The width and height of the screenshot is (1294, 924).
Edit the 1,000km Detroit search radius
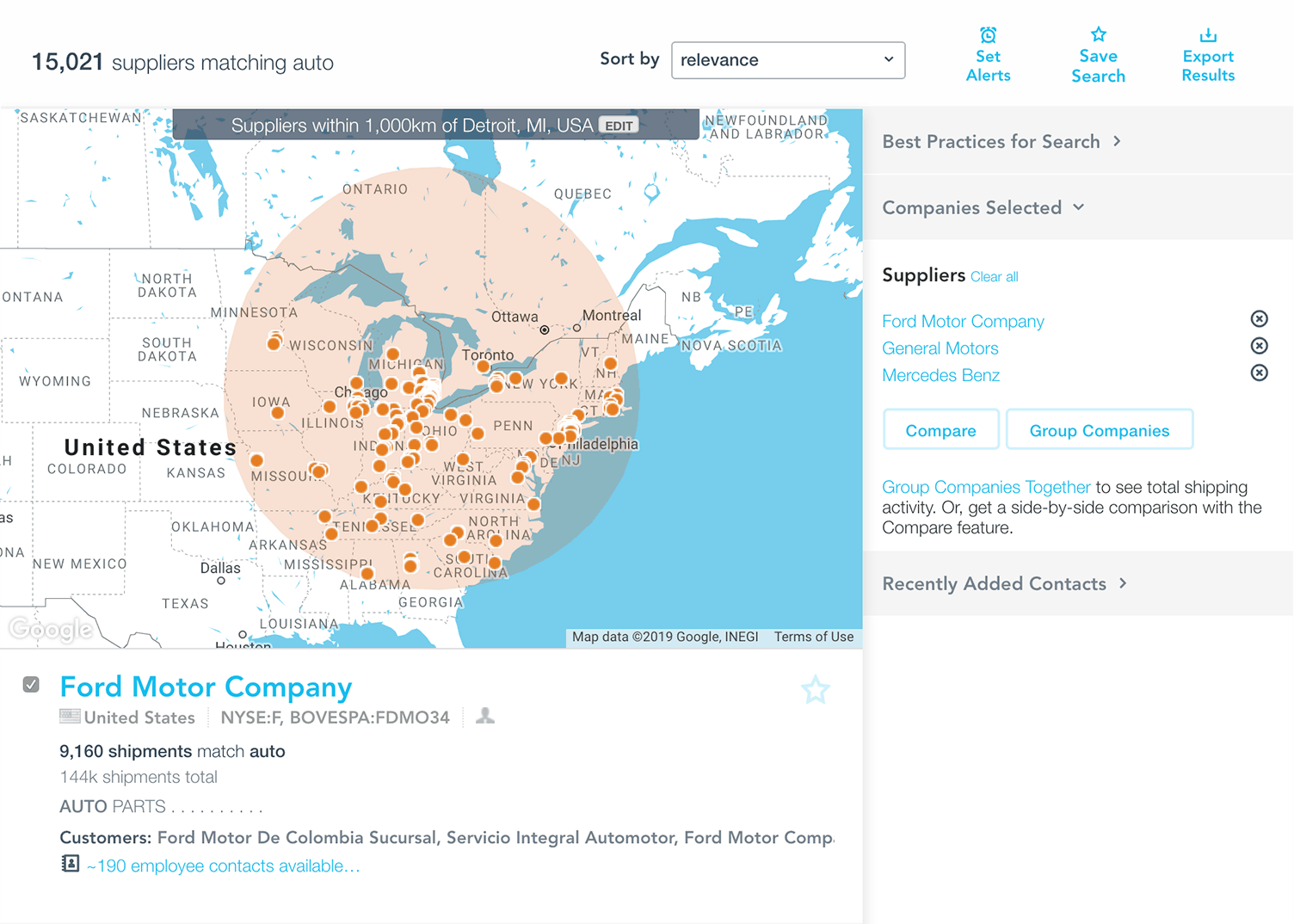(619, 125)
